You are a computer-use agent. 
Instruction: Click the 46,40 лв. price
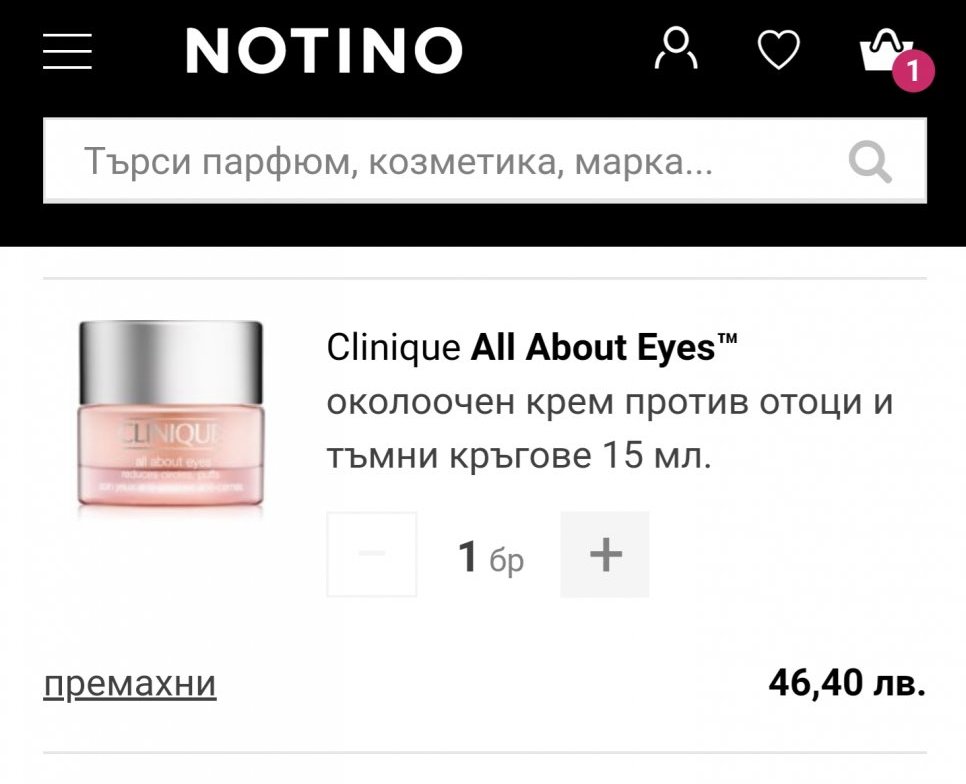coord(847,682)
